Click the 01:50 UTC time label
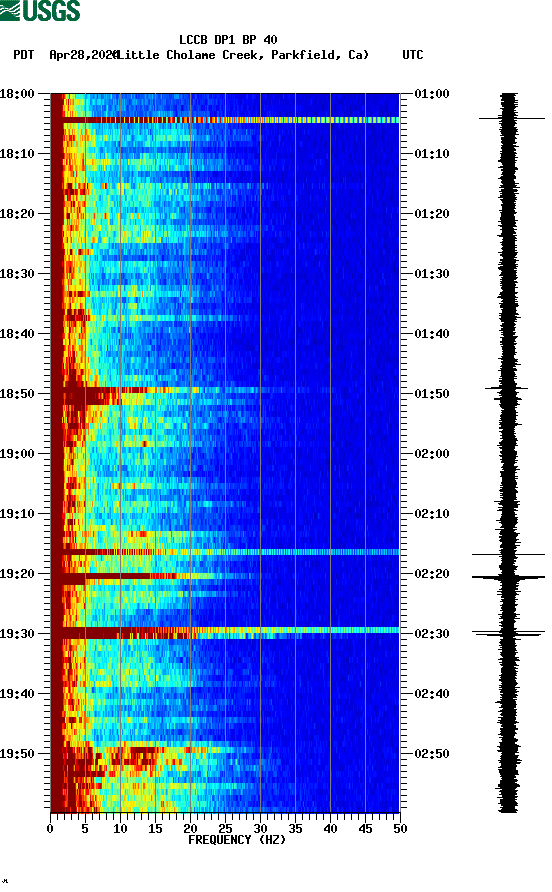Viewport: 552px width, 892px height. pos(432,394)
